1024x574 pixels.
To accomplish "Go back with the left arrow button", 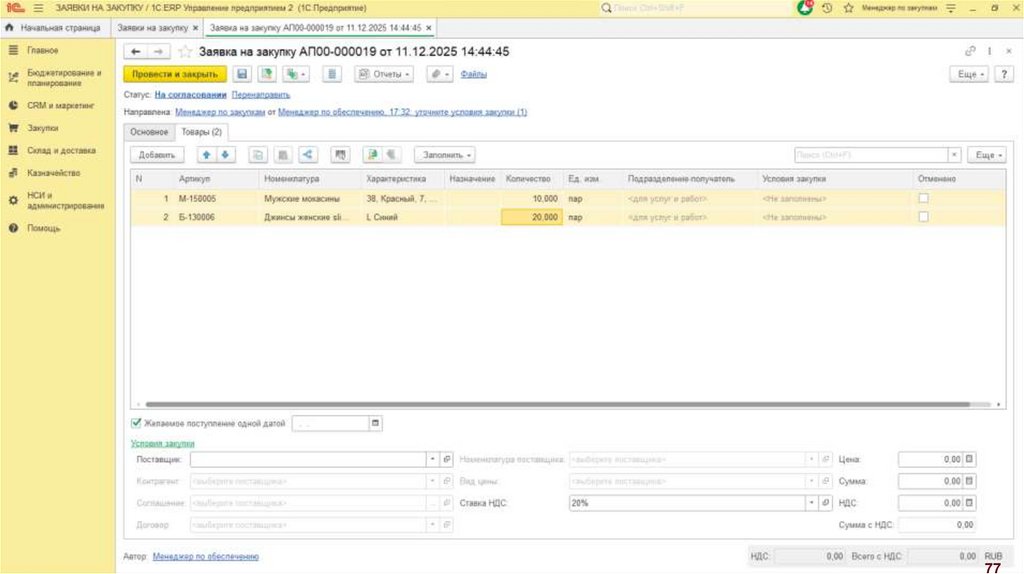I will [x=136, y=52].
